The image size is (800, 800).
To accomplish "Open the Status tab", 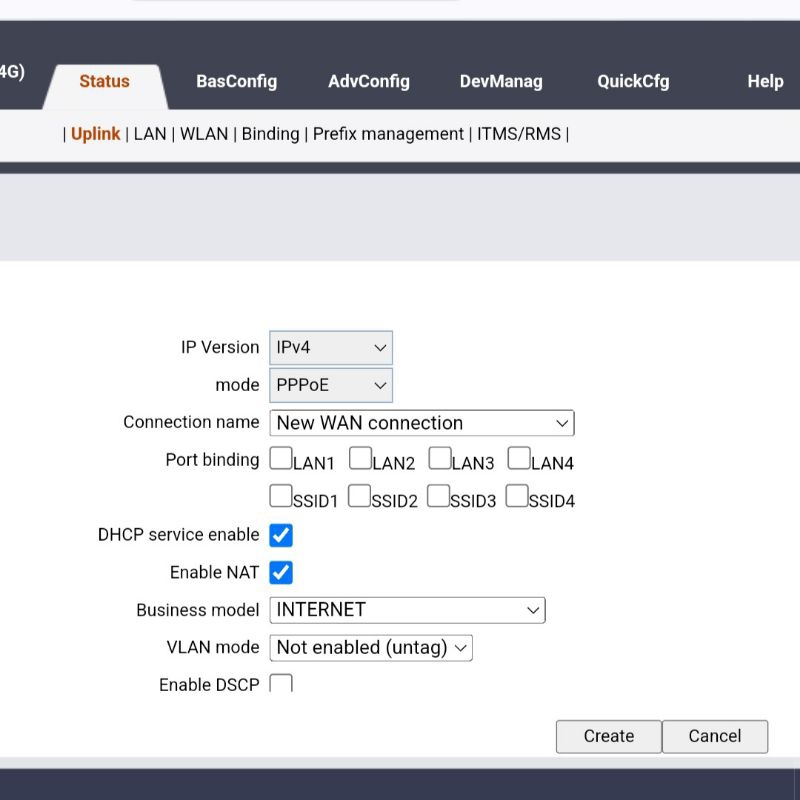I will coord(104,82).
